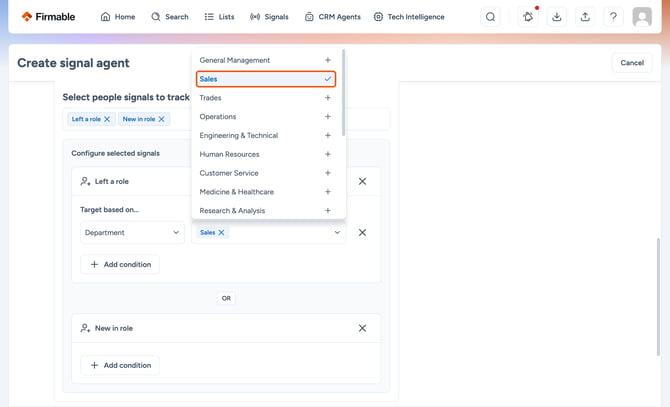Click the page vertical scrollbar
The width and height of the screenshot is (670, 407).
pos(658,297)
